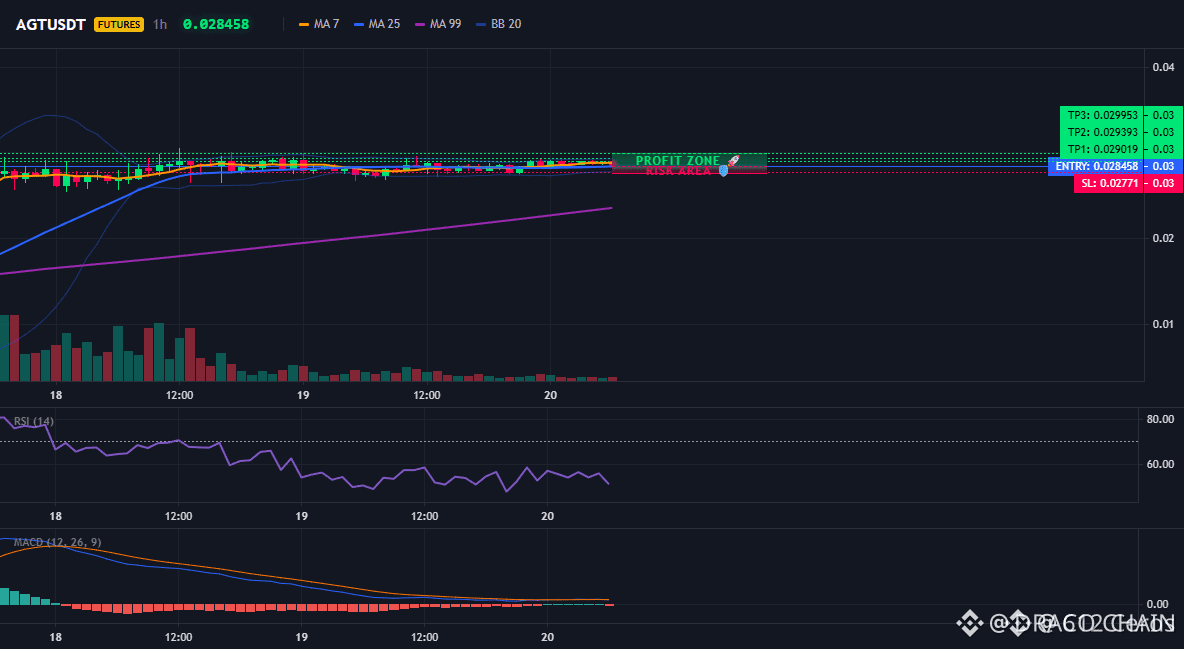Click the SL: 0.02771 label

(x=1109, y=184)
